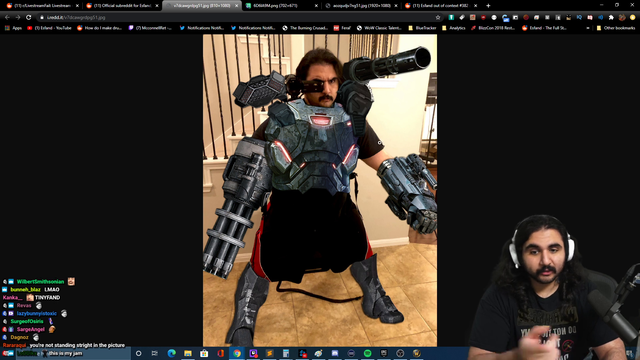Expand the hidden bookmarks overflow chevron
Image resolution: width=640 pixels, height=360 pixels.
pos(588,28)
